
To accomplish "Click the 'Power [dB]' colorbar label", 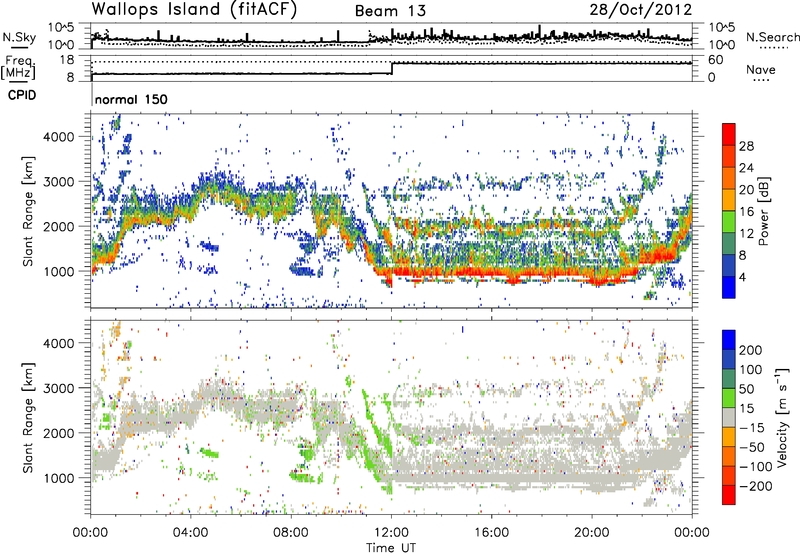I will [764, 211].
